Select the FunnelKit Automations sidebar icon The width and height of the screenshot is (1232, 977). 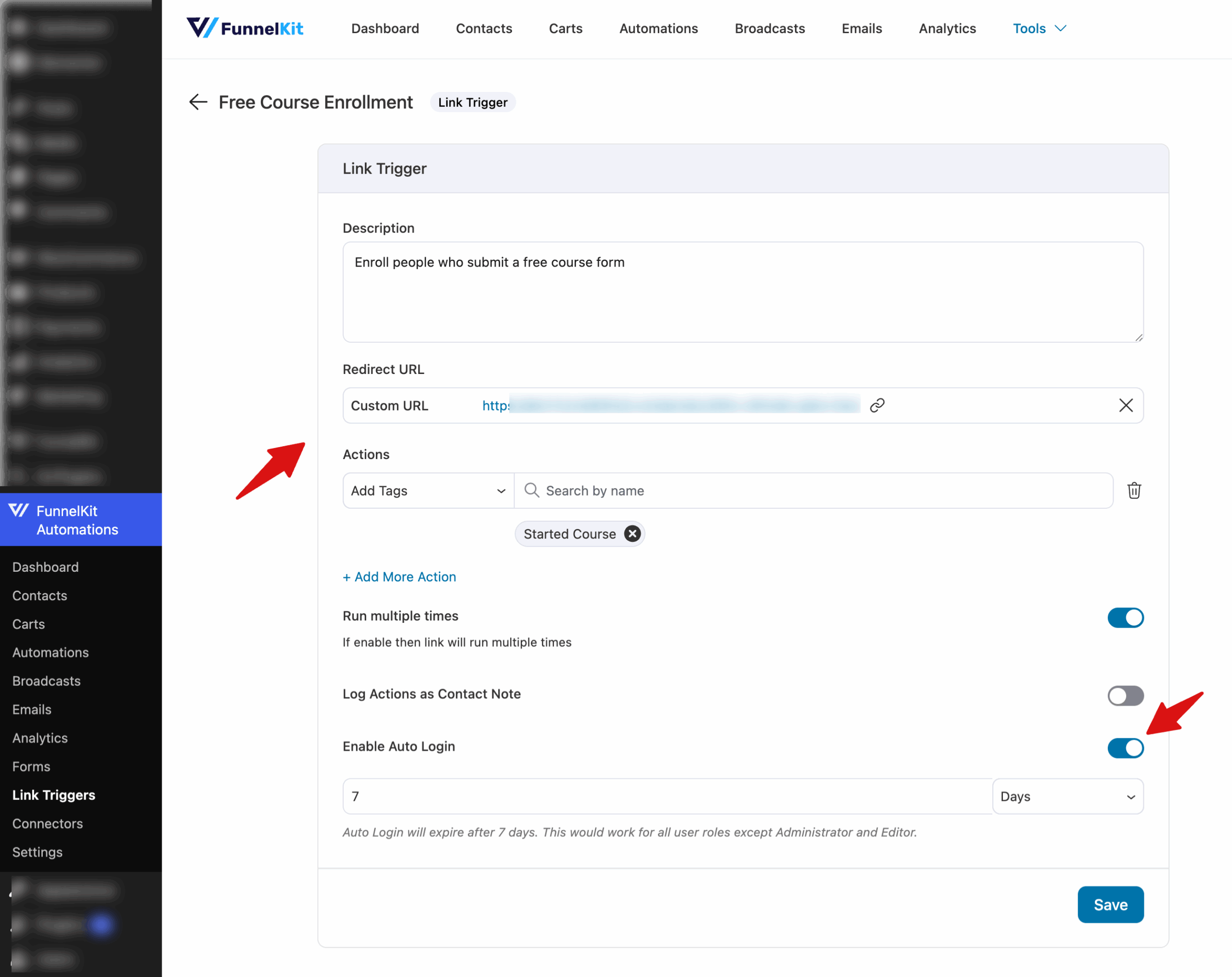(x=19, y=510)
